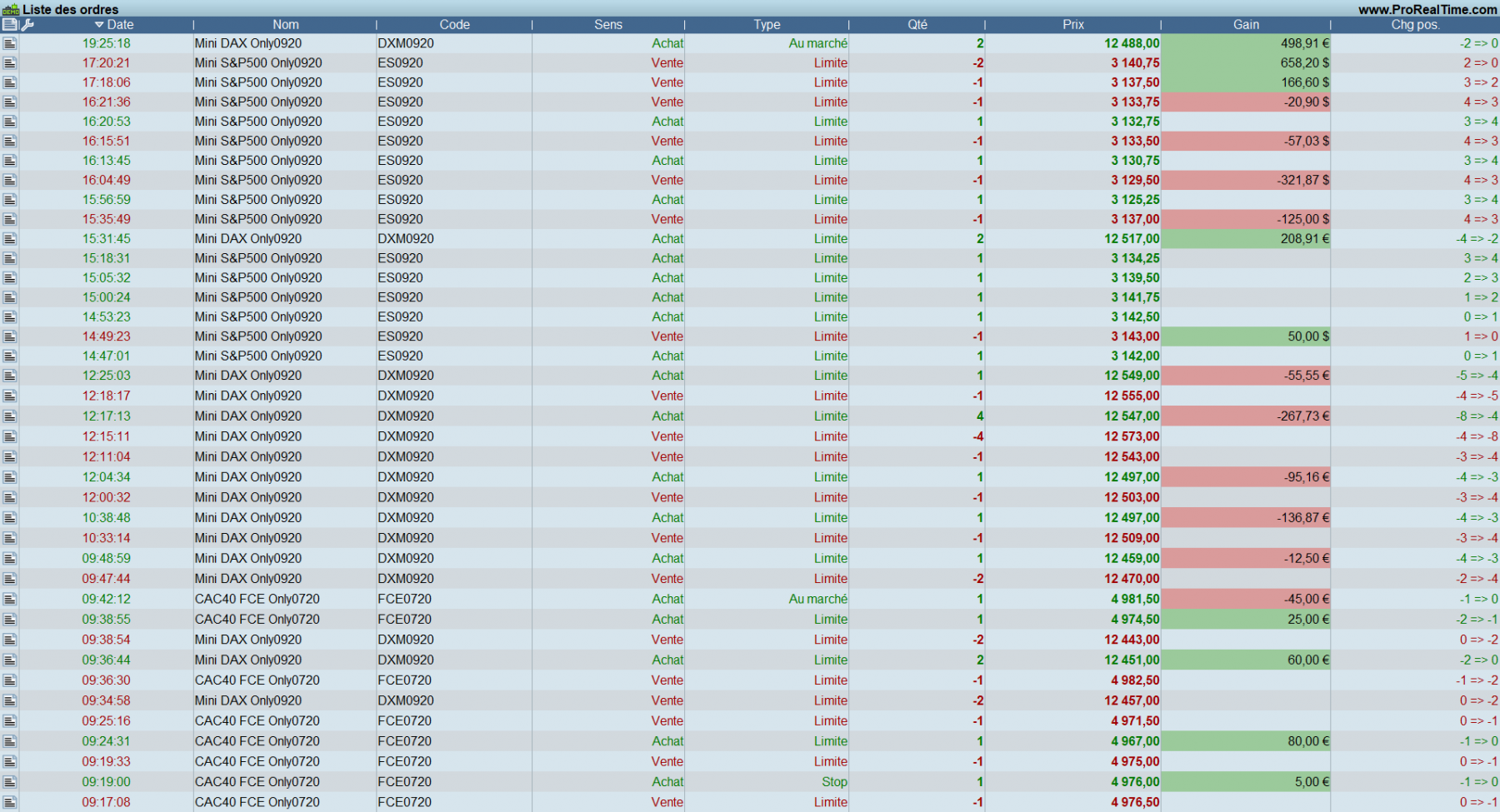Open details icon for the 09:19:00 order

coord(10,782)
